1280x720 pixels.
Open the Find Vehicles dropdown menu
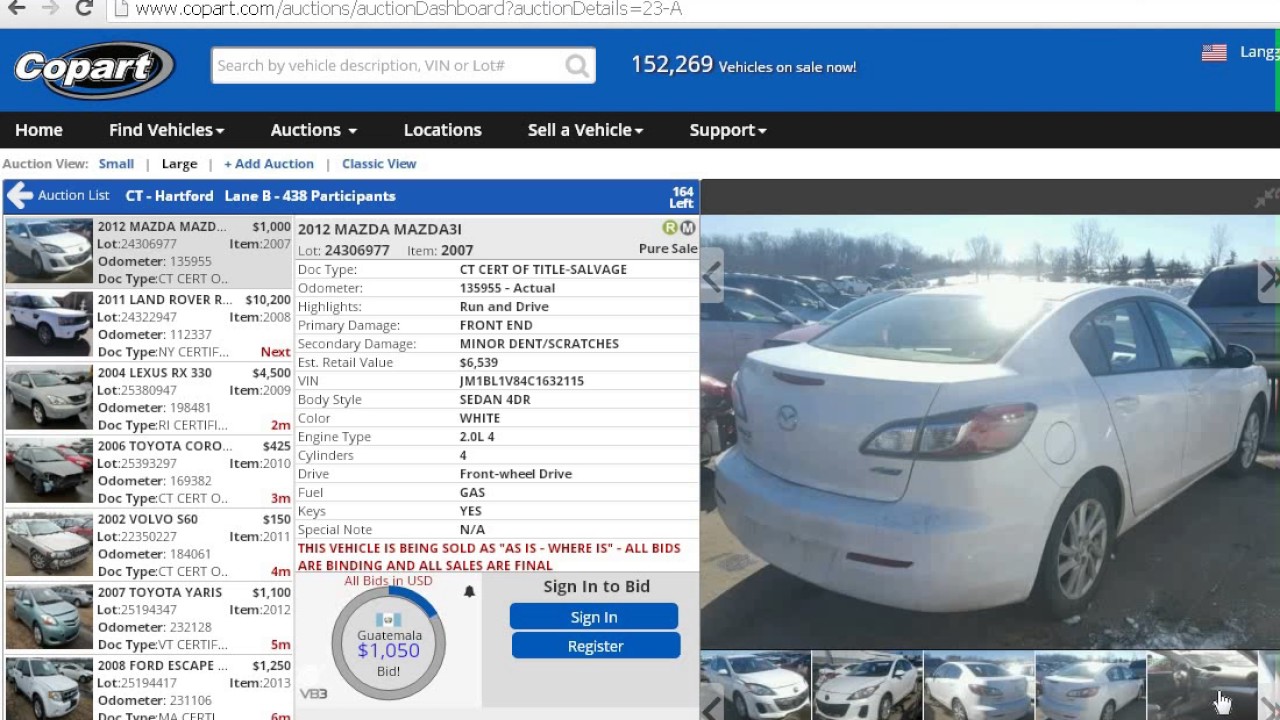[x=166, y=130]
